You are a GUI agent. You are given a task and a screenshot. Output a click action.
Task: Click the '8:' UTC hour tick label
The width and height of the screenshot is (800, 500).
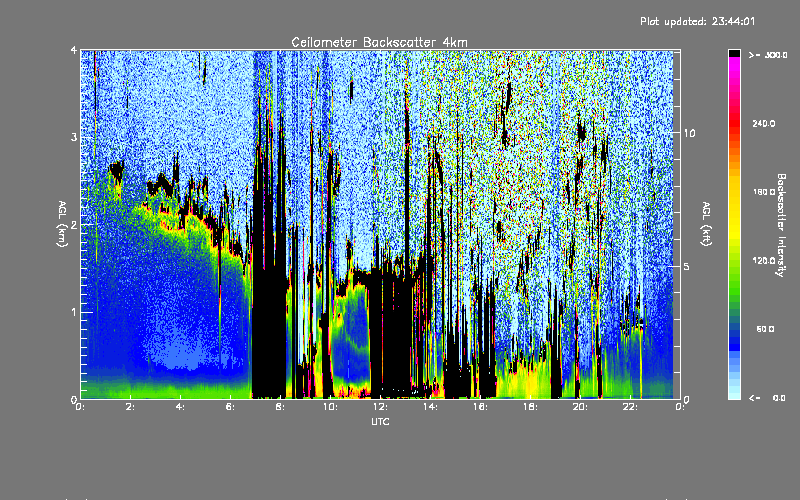coord(281,407)
